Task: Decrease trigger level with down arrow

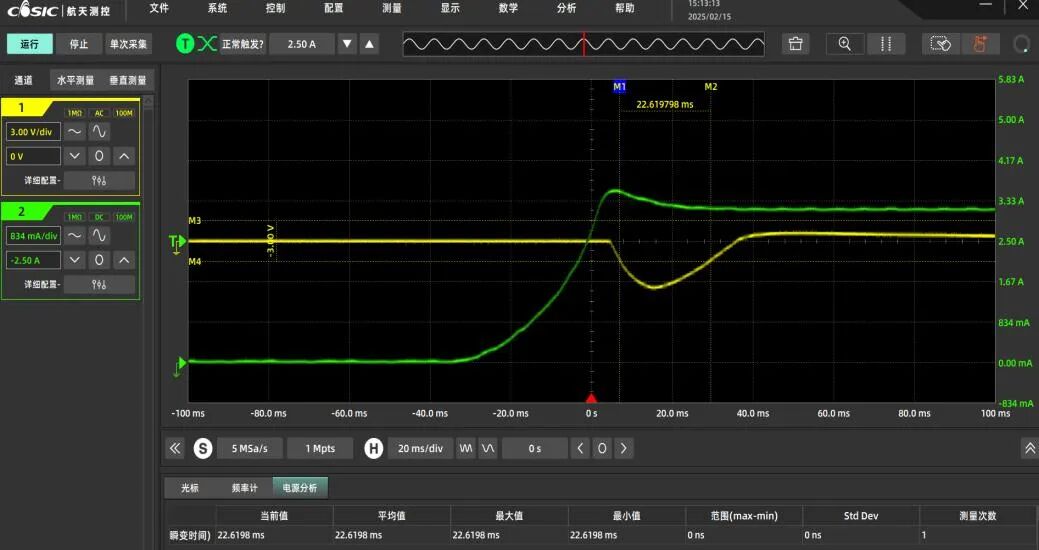Action: pos(347,44)
